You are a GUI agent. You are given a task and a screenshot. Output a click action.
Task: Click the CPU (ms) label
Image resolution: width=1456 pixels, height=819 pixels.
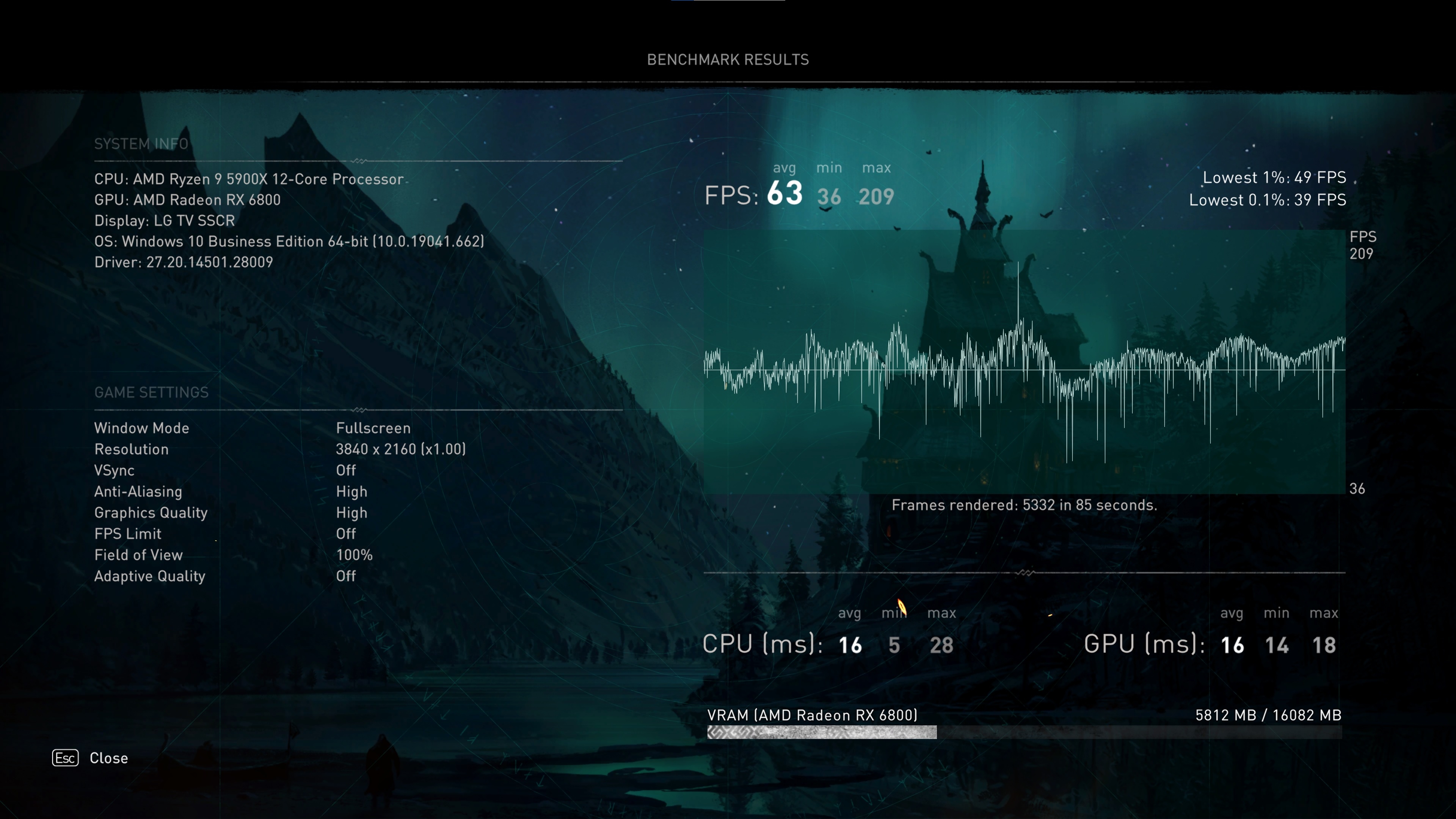pos(763,644)
